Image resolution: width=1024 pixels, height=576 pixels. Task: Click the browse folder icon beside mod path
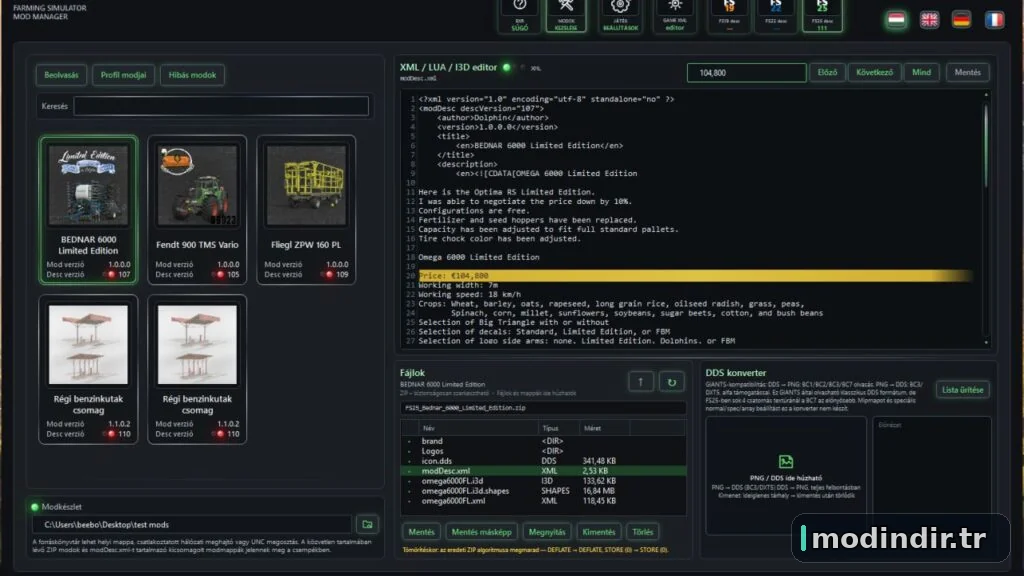coord(367,524)
